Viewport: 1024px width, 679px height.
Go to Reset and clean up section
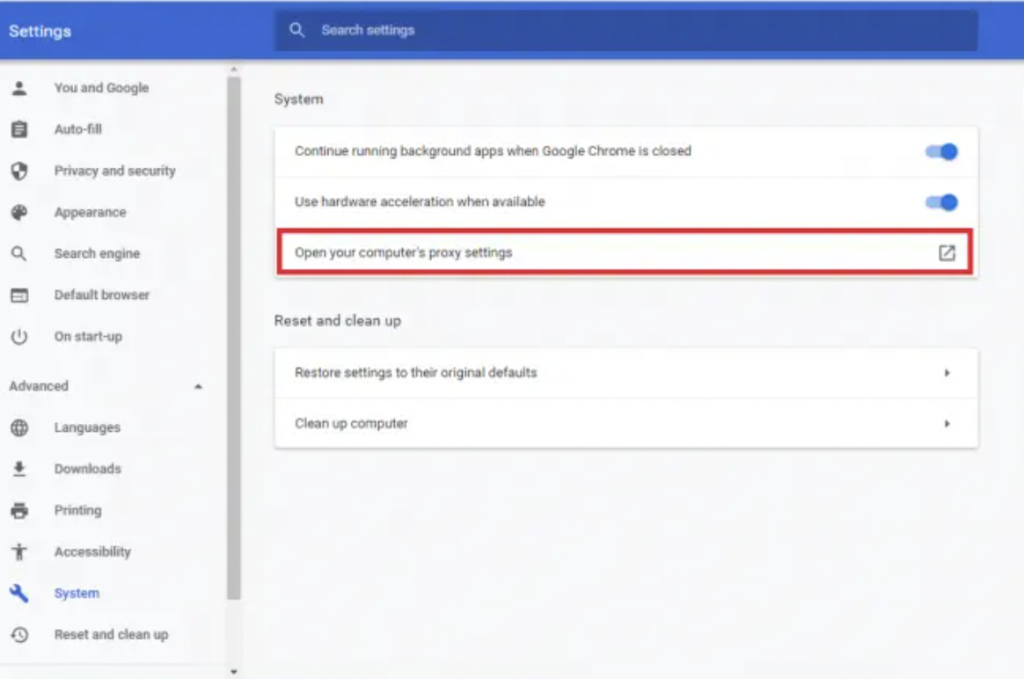coord(111,635)
